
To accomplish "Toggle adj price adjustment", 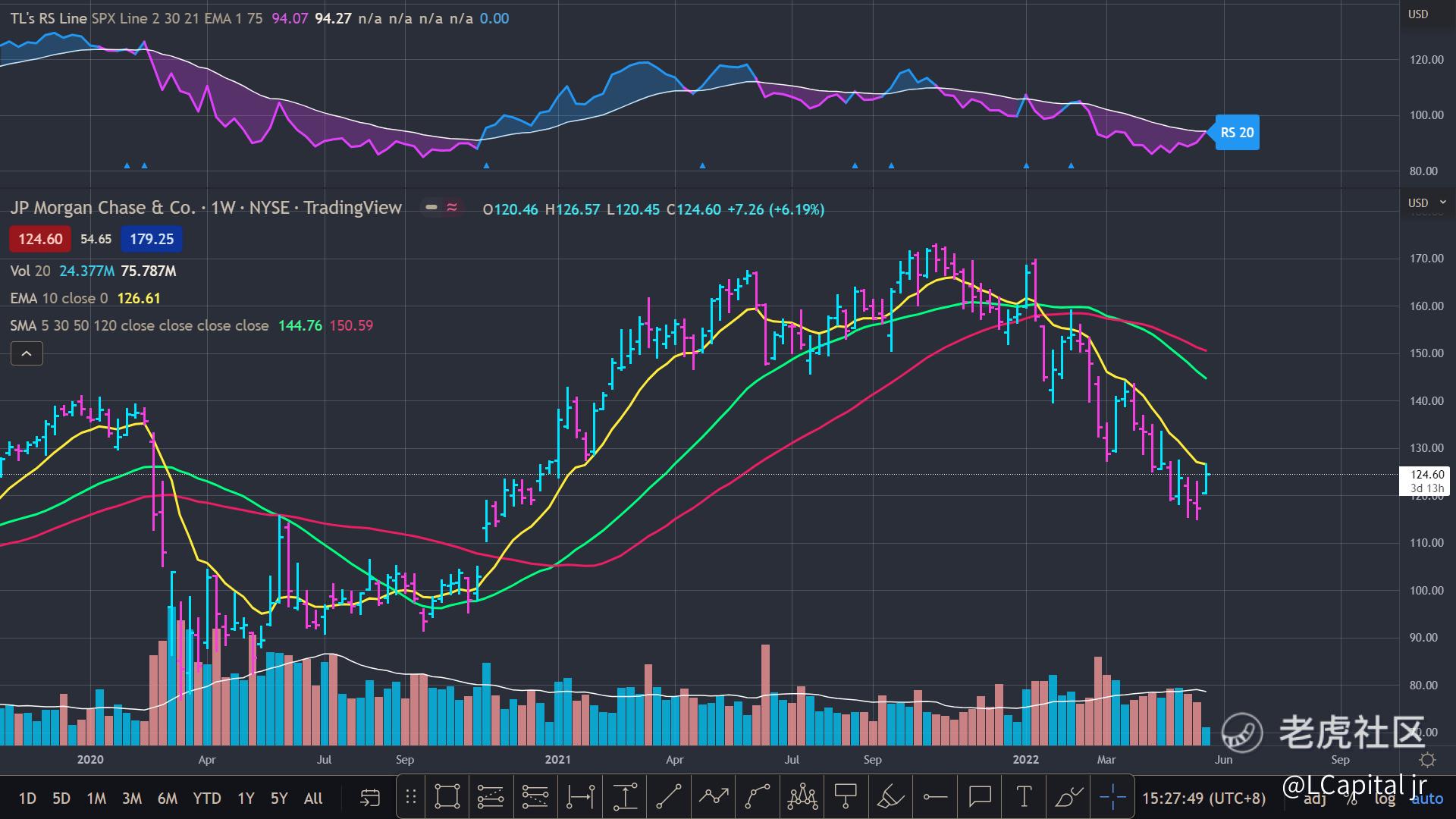I will (x=1315, y=799).
